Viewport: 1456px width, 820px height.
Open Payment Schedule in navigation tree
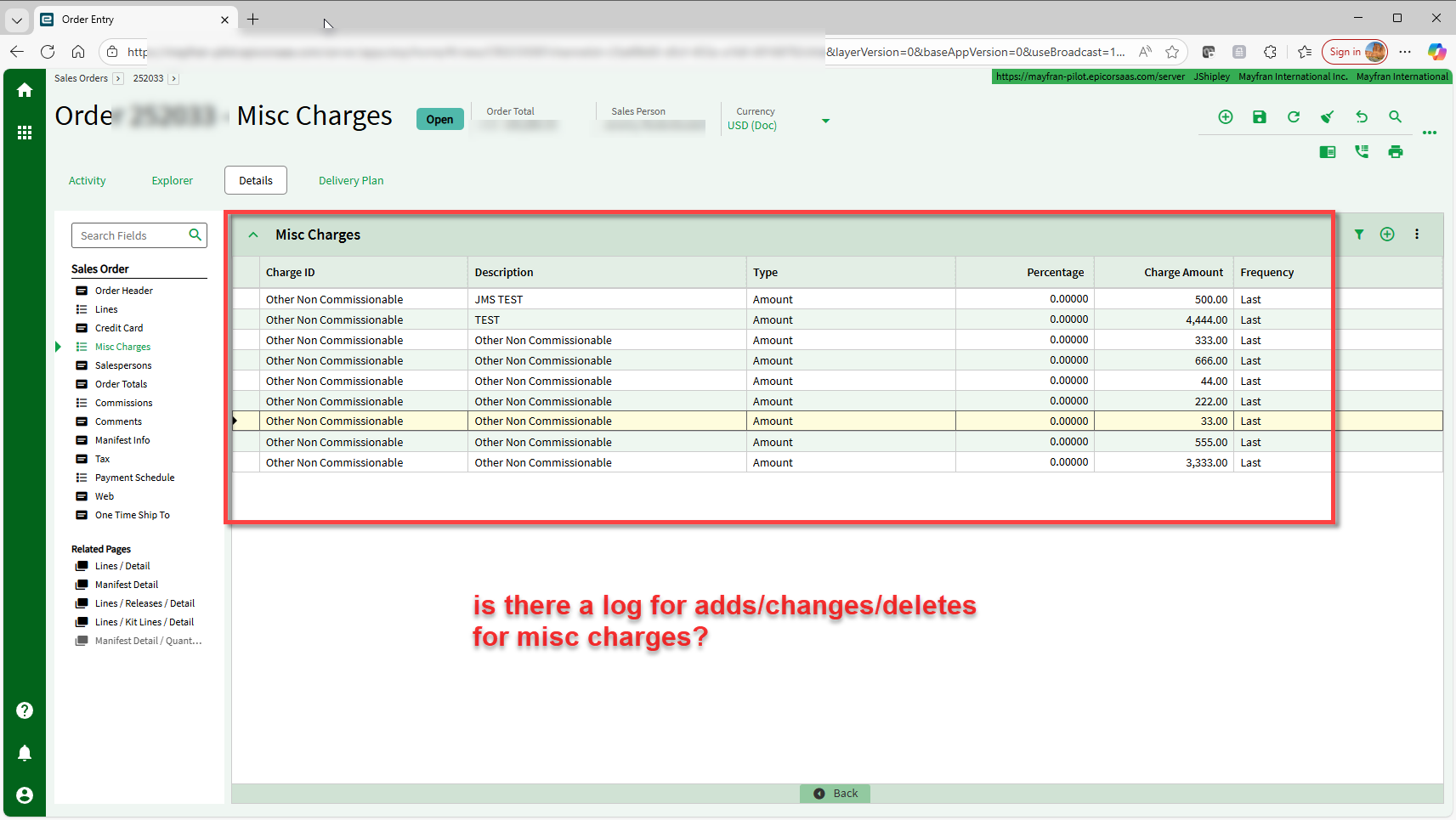tap(135, 478)
